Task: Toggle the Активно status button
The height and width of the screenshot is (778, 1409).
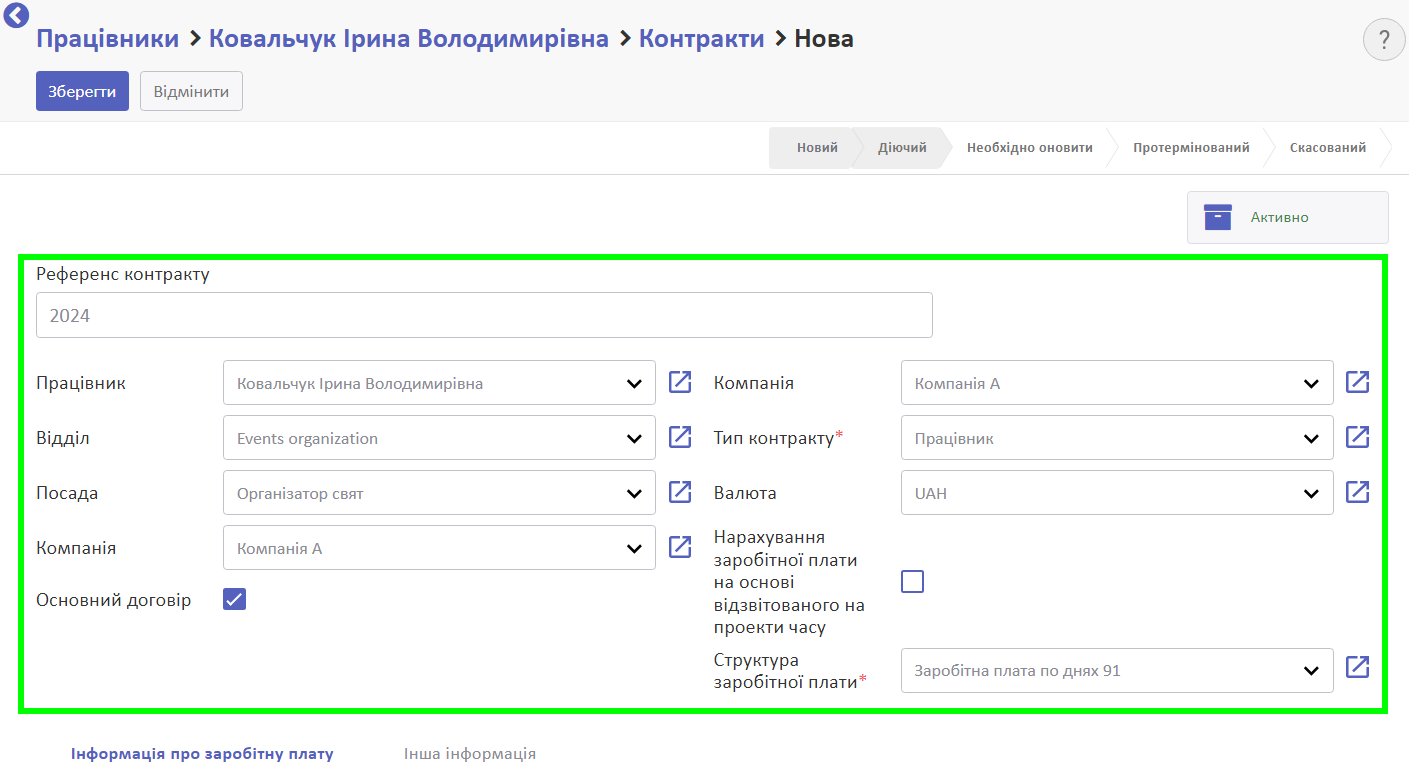Action: pos(1288,217)
